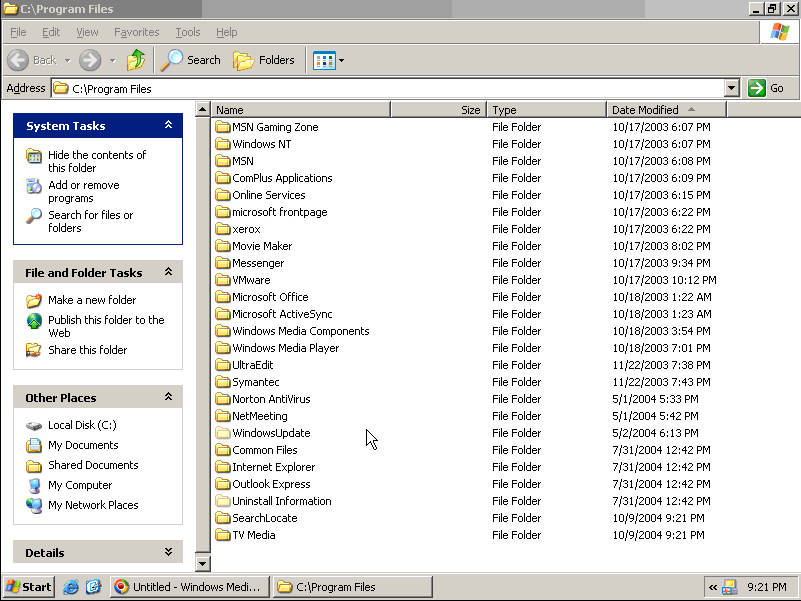Open the Edit menu
The width and height of the screenshot is (801, 601).
tap(51, 32)
